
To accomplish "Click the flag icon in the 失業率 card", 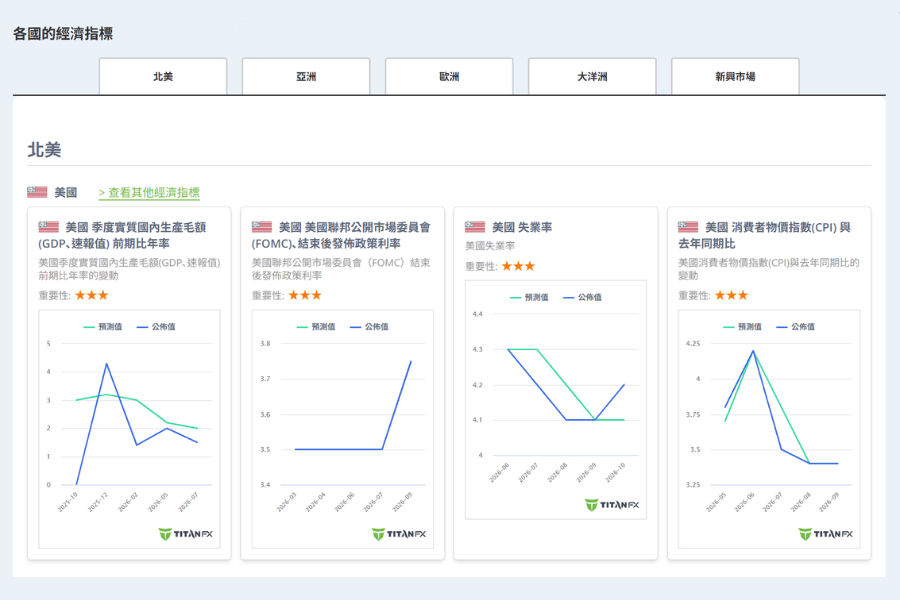I will coord(475,227).
